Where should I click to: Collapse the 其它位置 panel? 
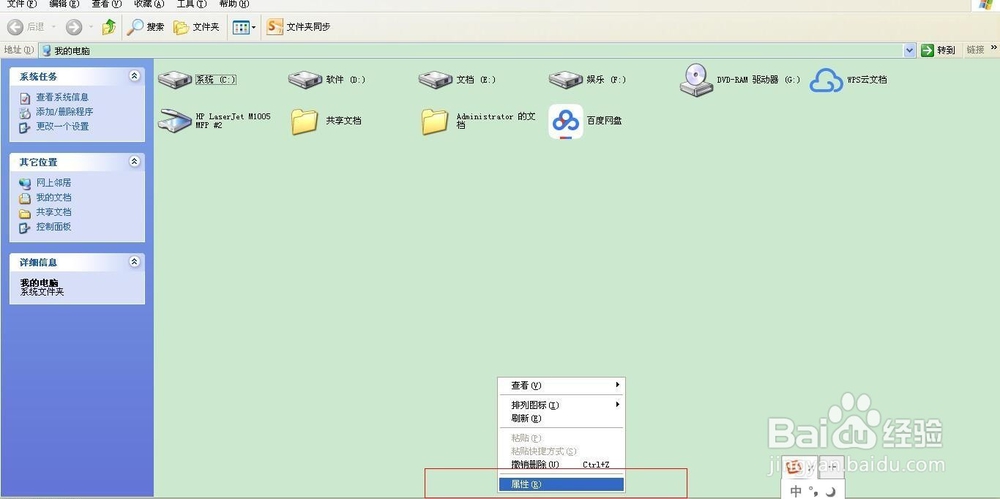(134, 161)
